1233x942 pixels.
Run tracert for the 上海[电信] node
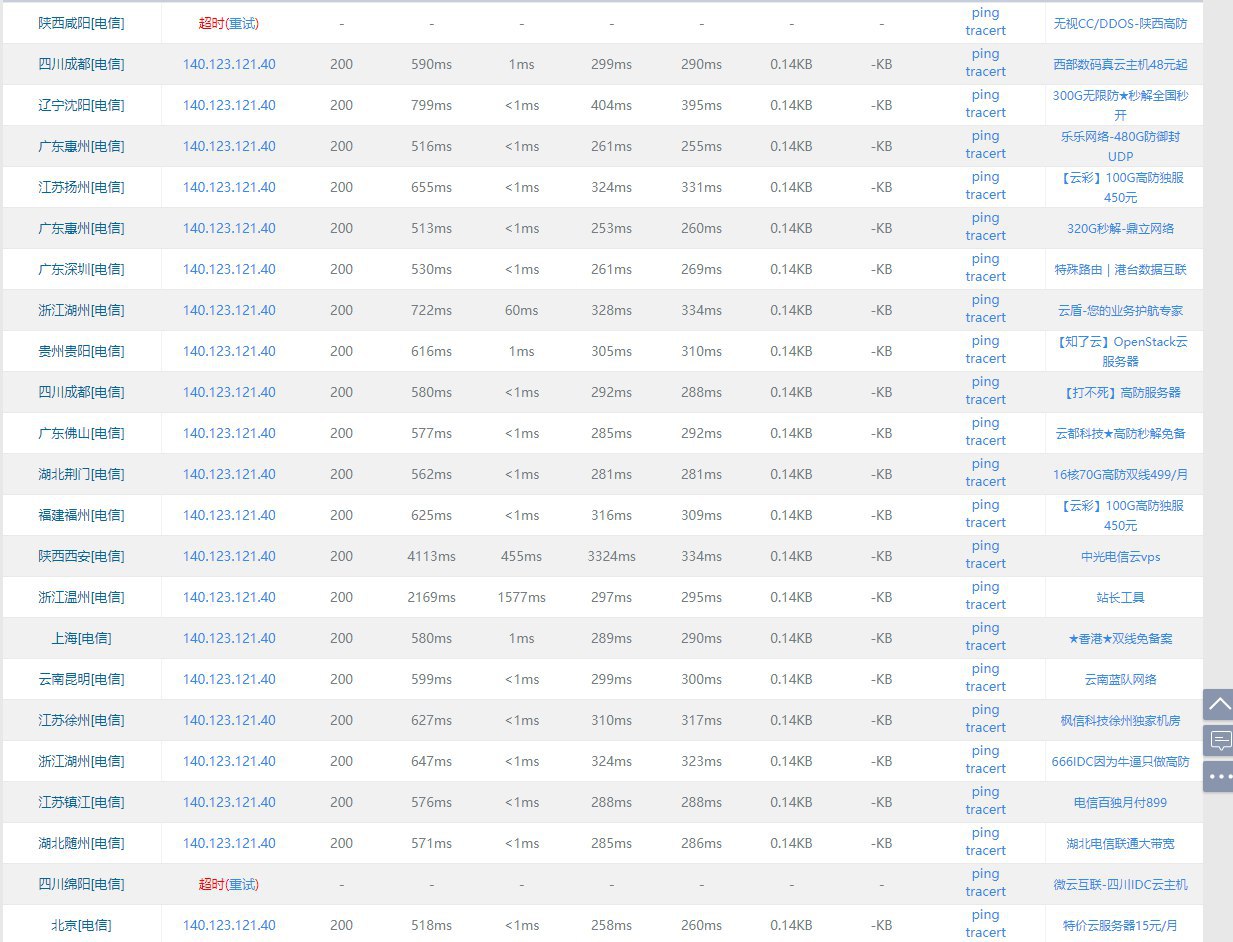(x=985, y=646)
